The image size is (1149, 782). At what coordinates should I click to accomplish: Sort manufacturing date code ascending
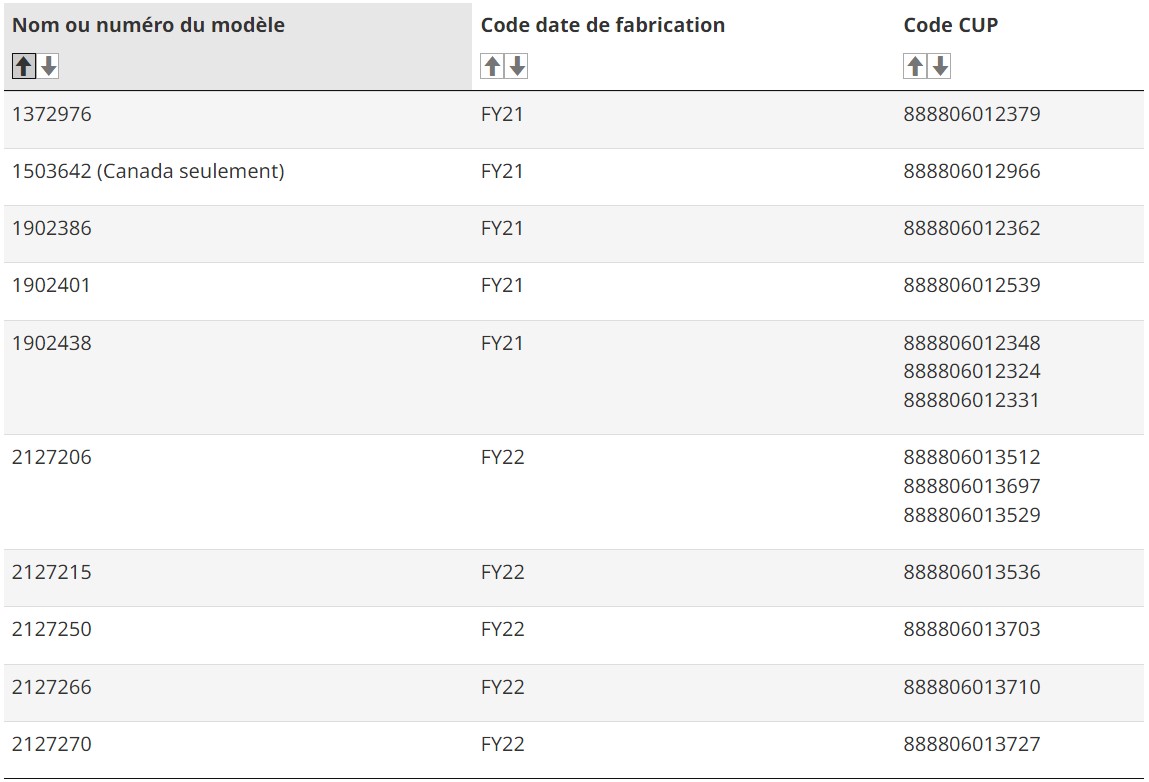click(492, 66)
